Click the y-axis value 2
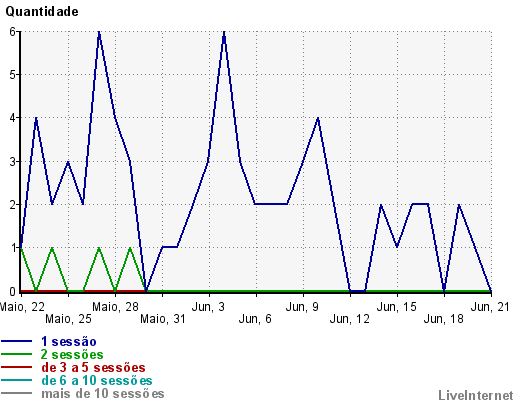520x405 pixels. pyautogui.click(x=12, y=205)
